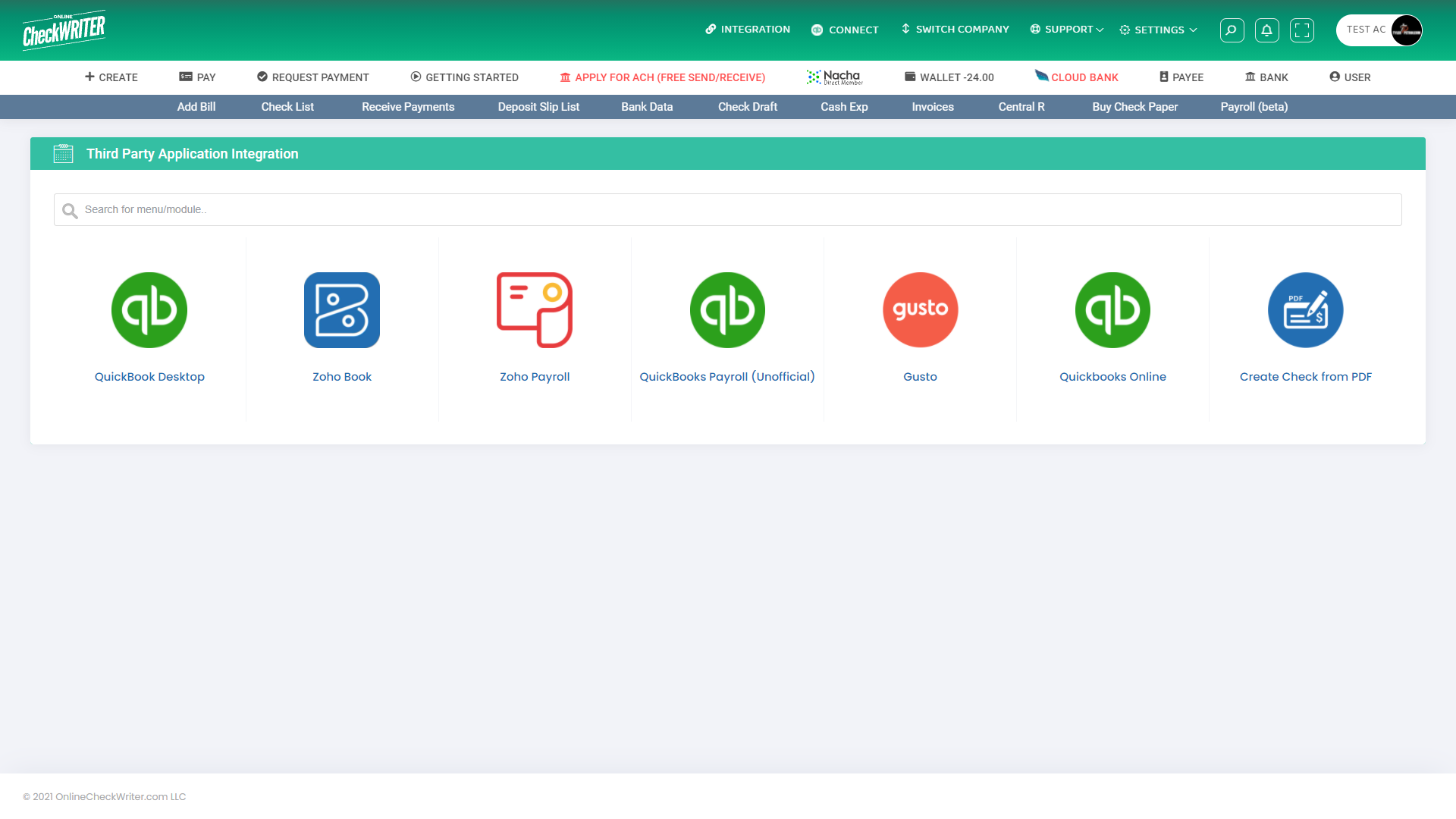Toggle fullscreen mode with the expand icon

click(1302, 30)
